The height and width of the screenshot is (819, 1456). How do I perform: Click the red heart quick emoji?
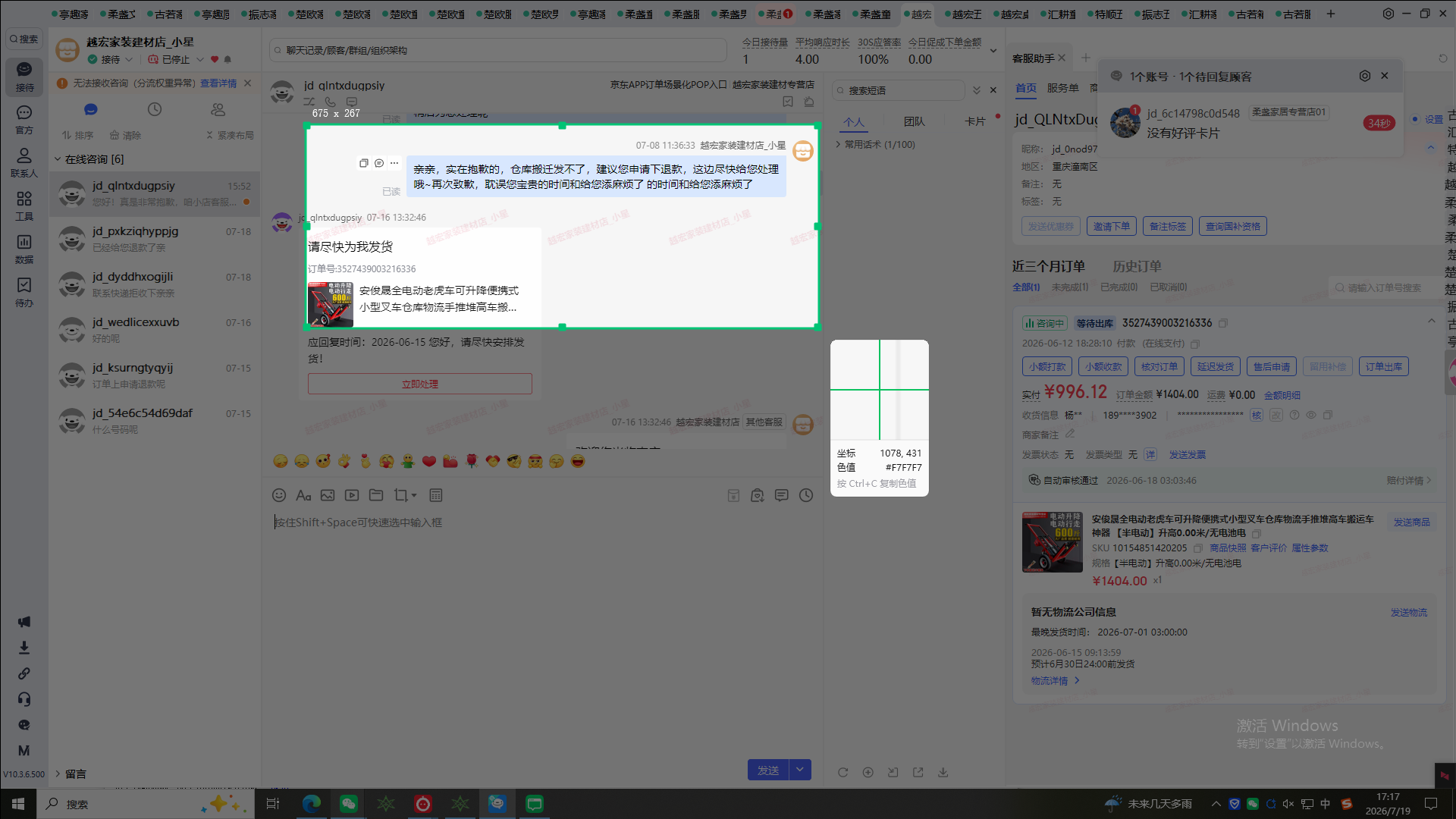coord(429,461)
